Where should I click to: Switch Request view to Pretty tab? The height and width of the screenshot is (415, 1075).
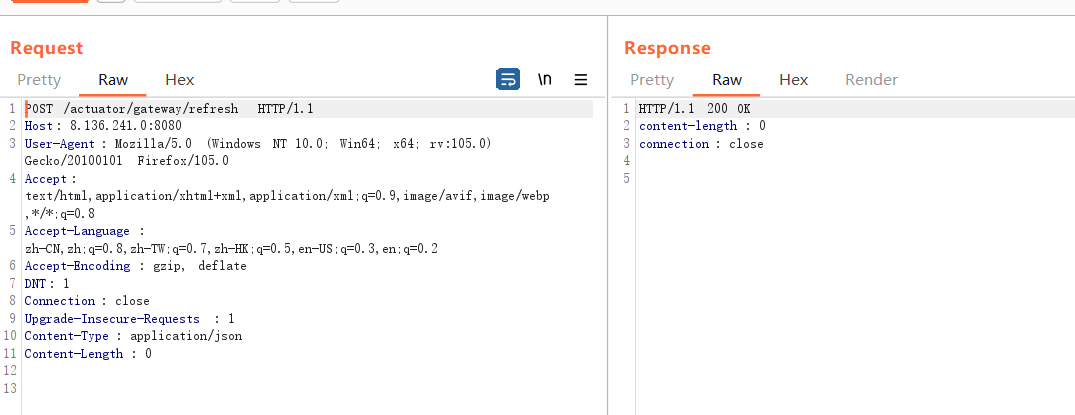39,80
